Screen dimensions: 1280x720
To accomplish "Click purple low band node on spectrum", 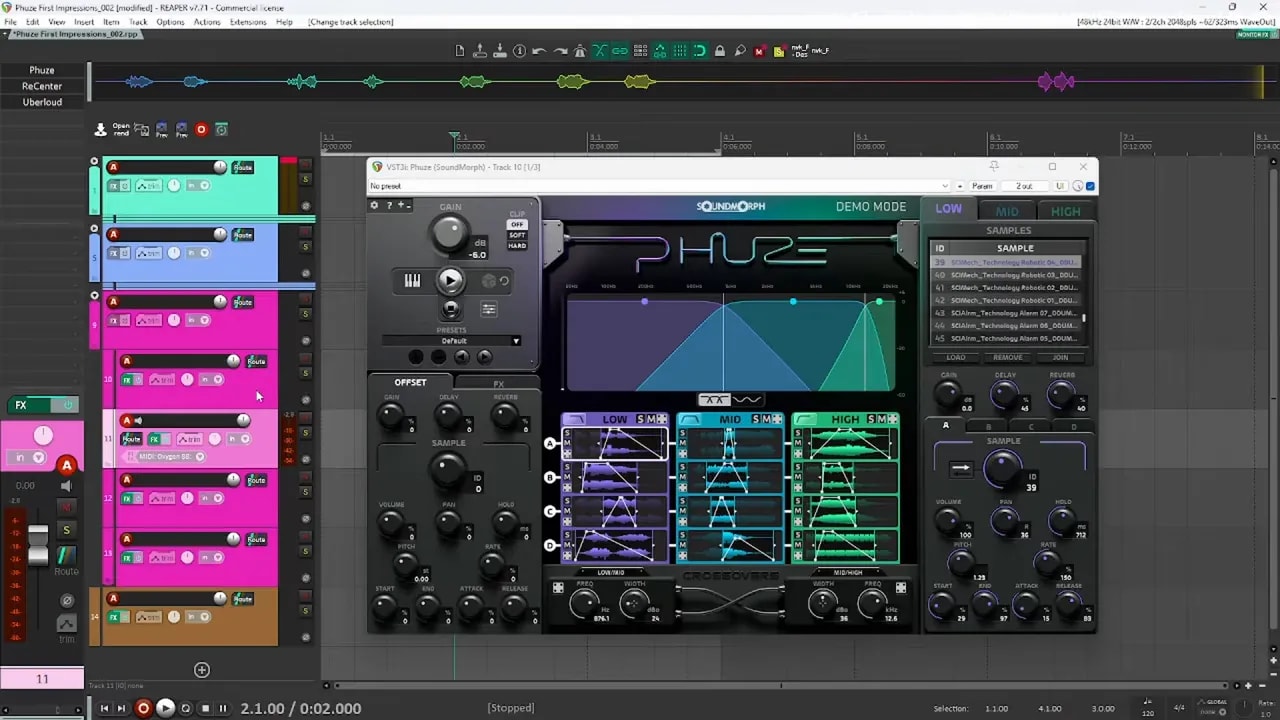I will point(644,301).
